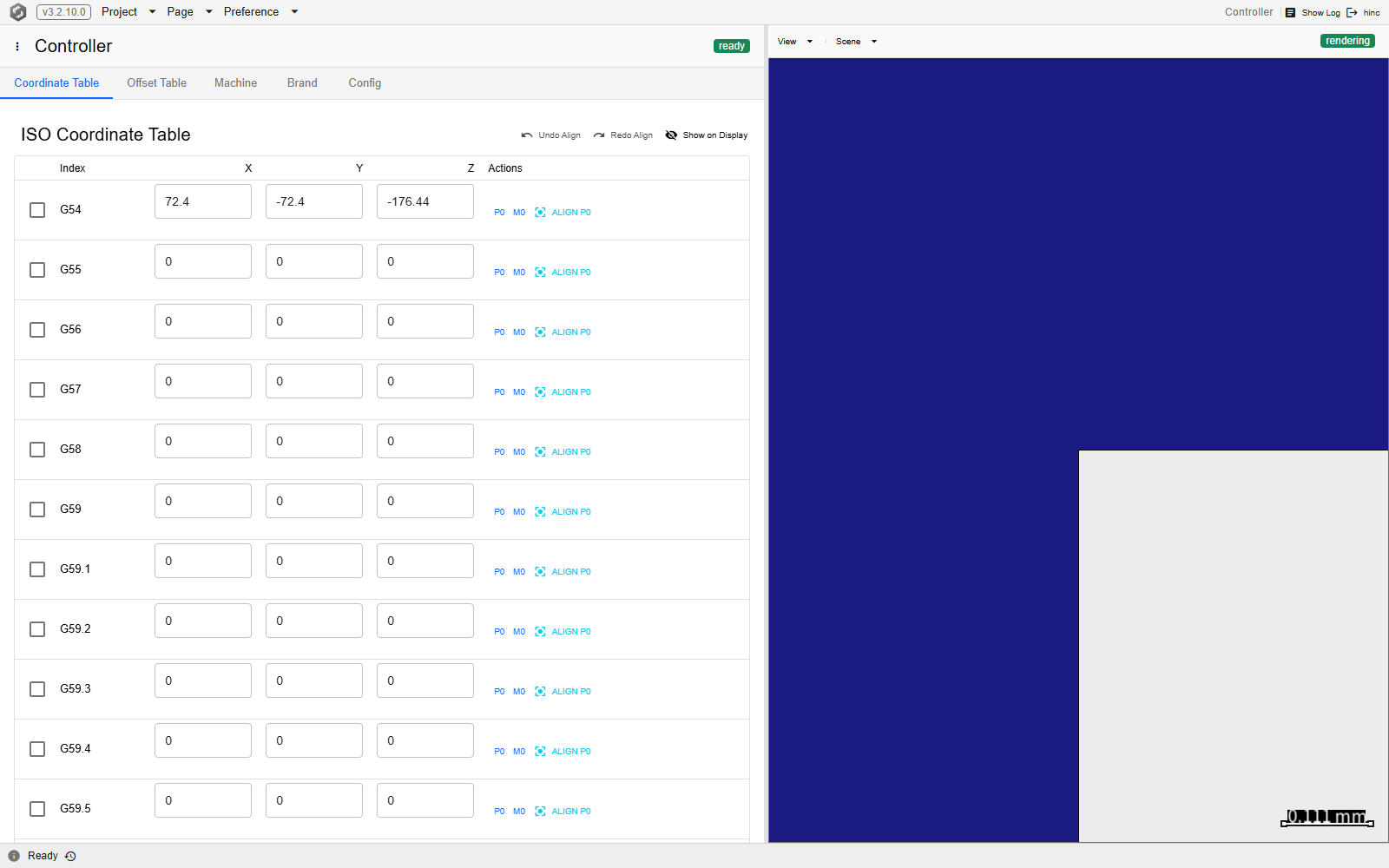Image resolution: width=1389 pixels, height=868 pixels.
Task: Open the View dropdown in viewport
Action: pos(795,42)
